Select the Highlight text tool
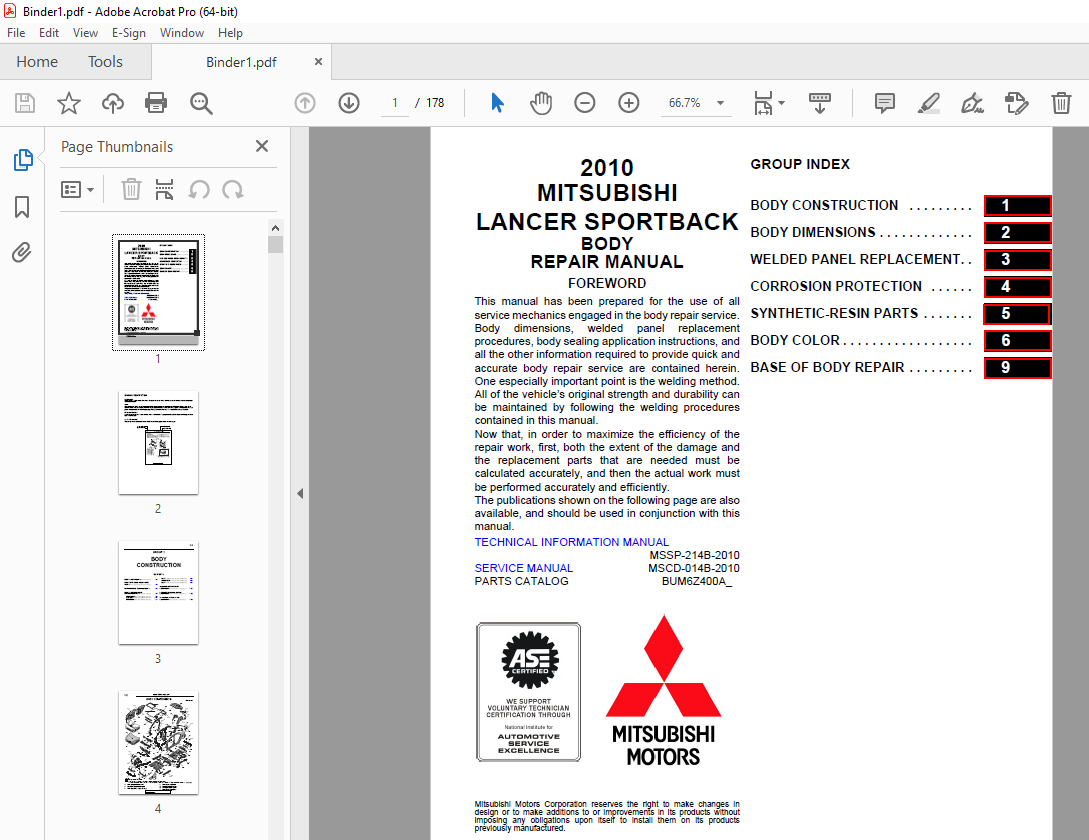The image size is (1089, 840). [928, 103]
